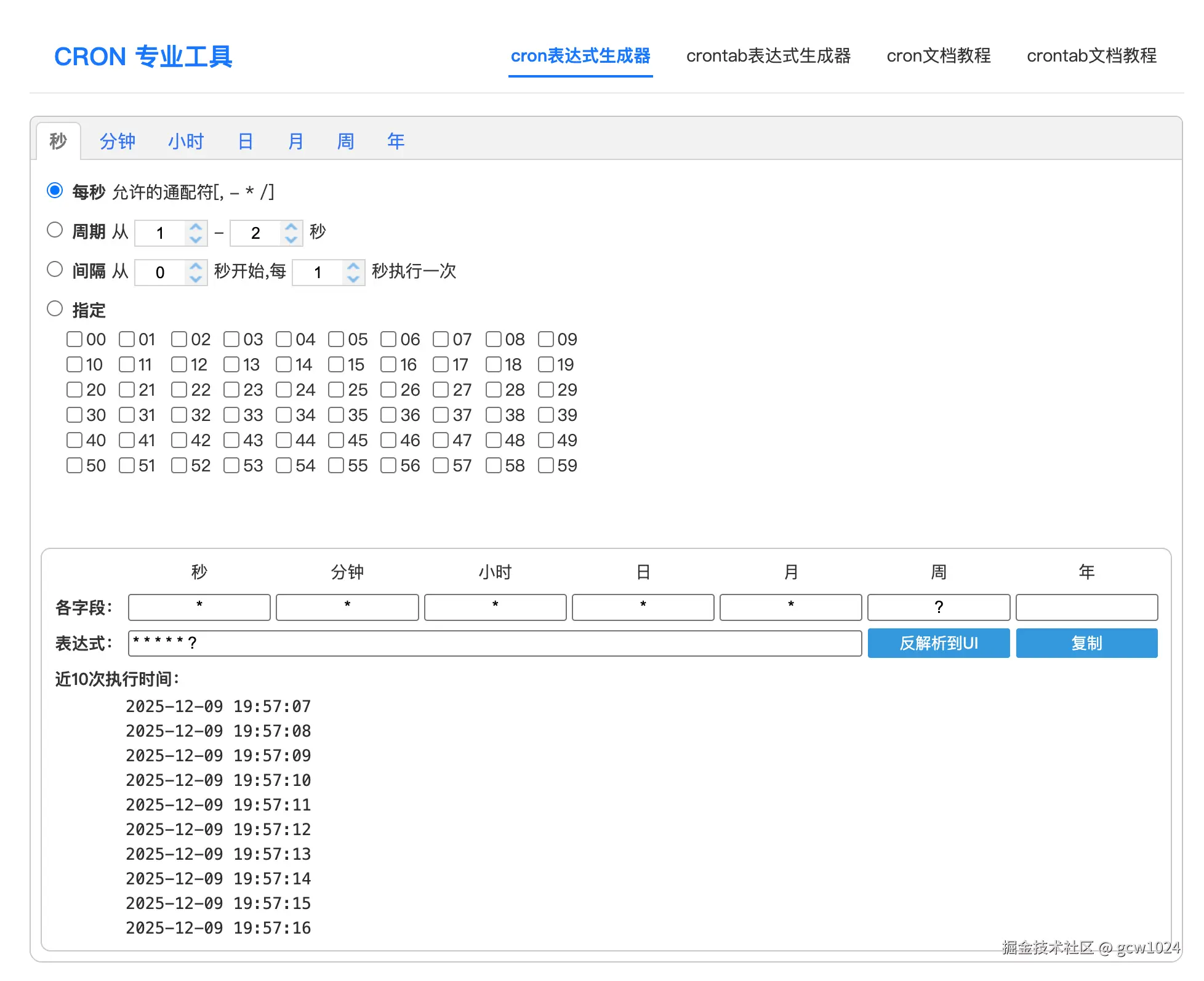Click the 复制 button

(1086, 643)
